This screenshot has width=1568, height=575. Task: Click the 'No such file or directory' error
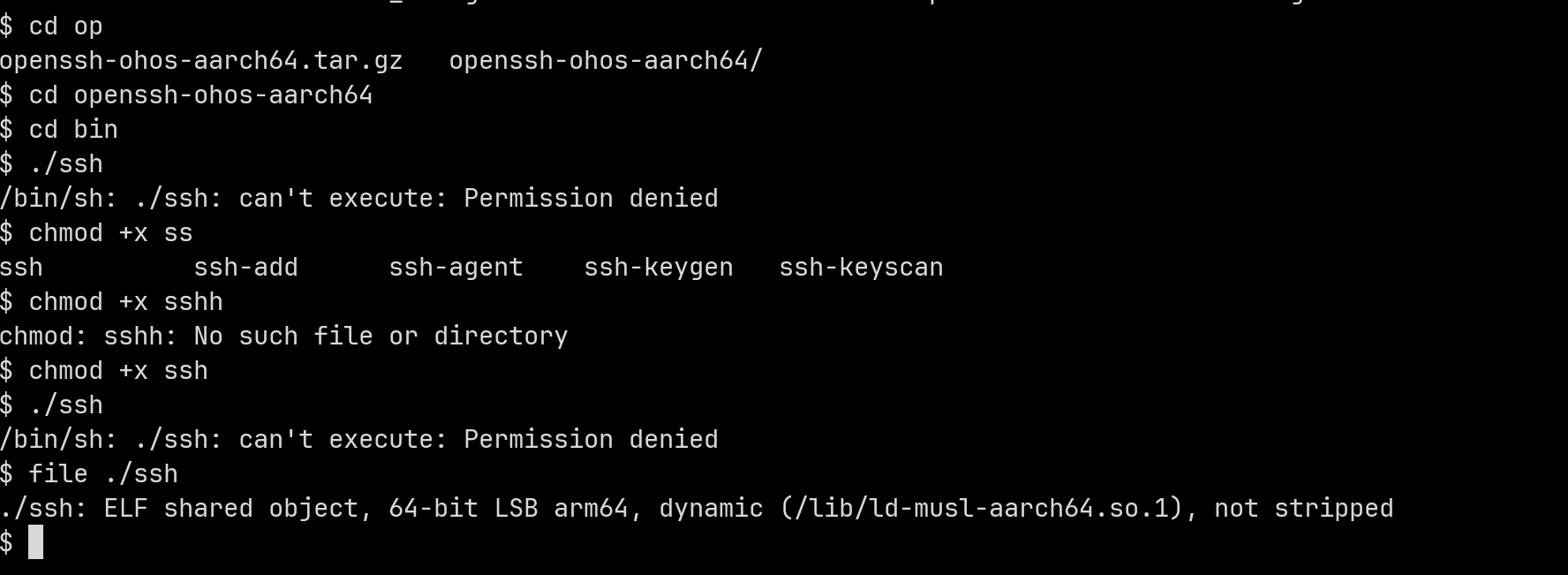pyautogui.click(x=381, y=337)
